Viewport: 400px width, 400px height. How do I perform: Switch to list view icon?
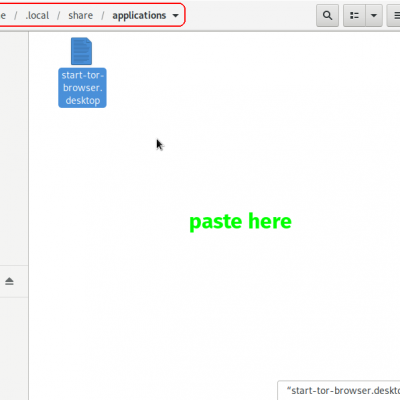tap(354, 15)
